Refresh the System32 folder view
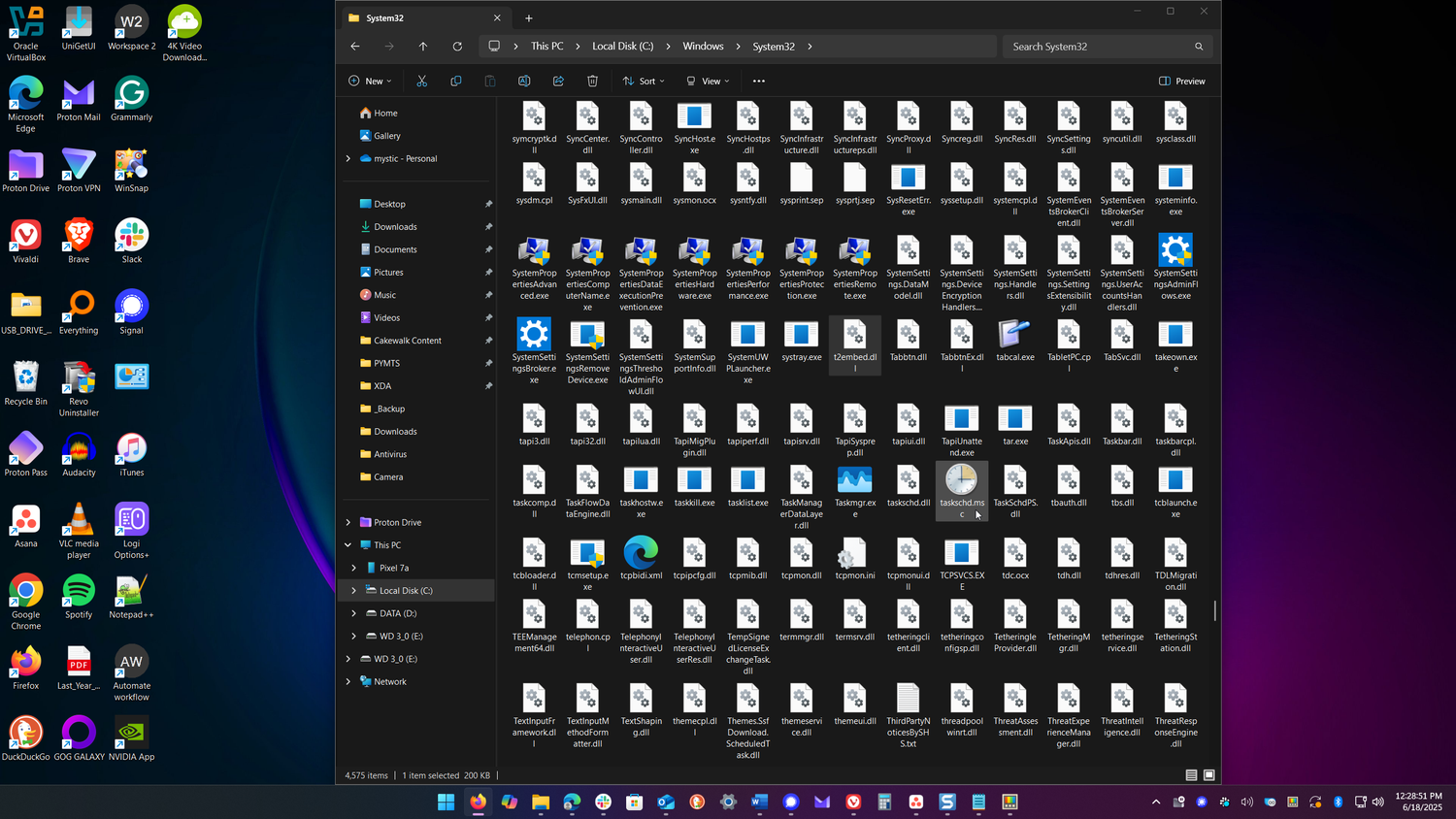Viewport: 1456px width, 819px height. click(457, 47)
